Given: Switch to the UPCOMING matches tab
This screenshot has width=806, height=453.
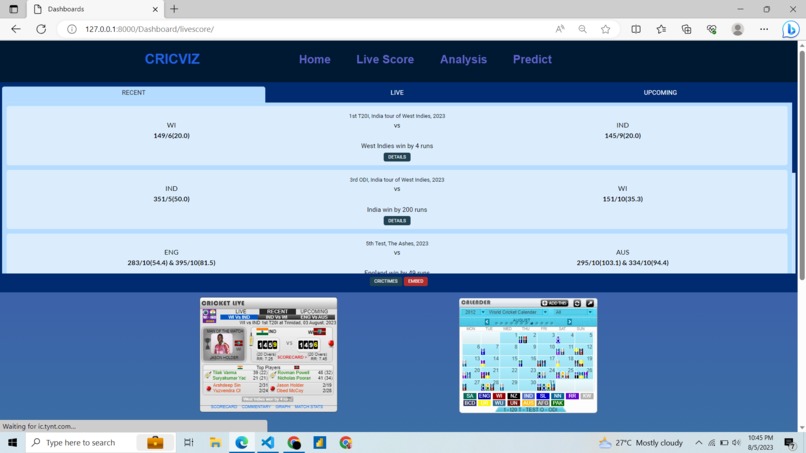Looking at the screenshot, I should [660, 93].
